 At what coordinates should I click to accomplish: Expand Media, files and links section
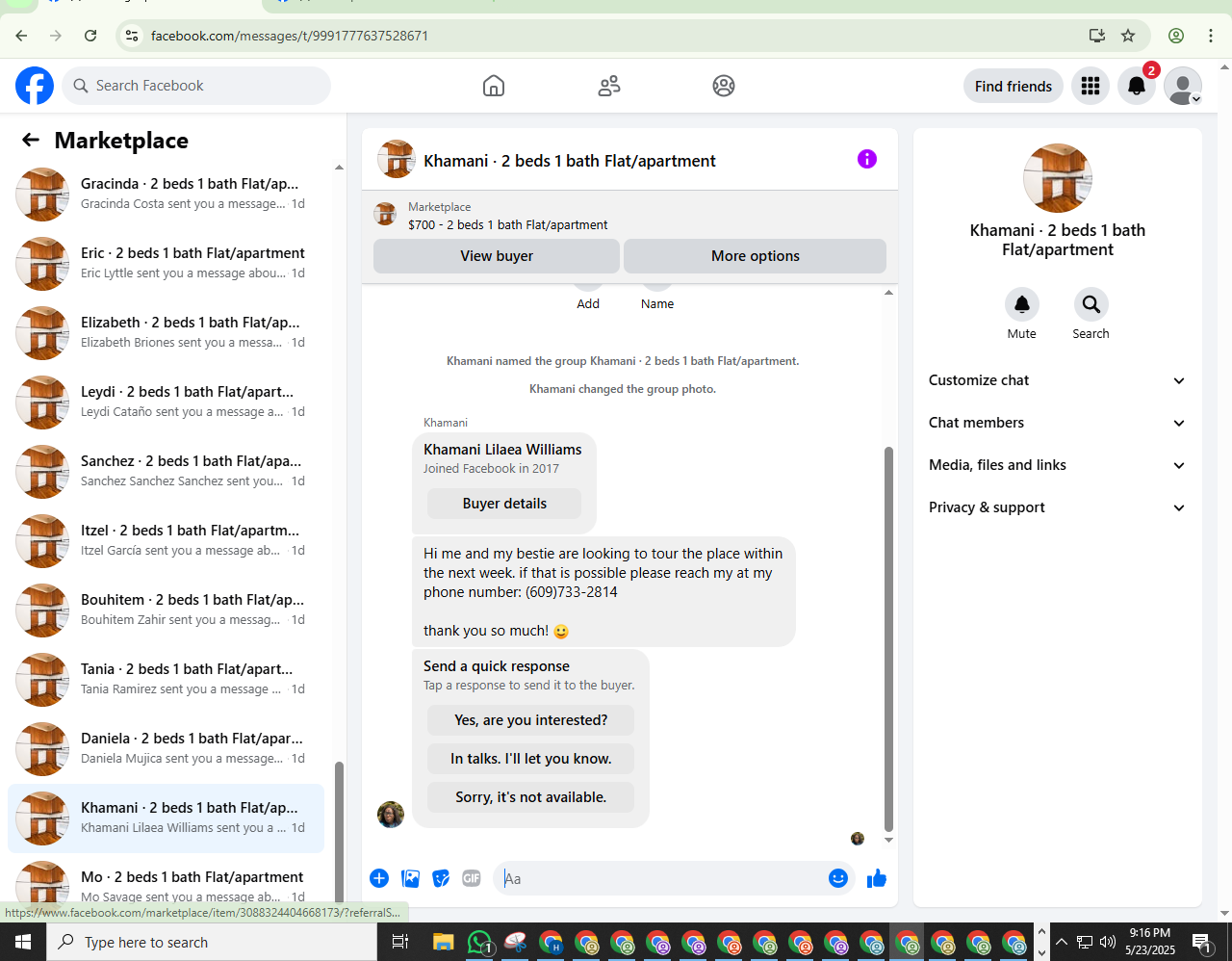click(x=1057, y=465)
